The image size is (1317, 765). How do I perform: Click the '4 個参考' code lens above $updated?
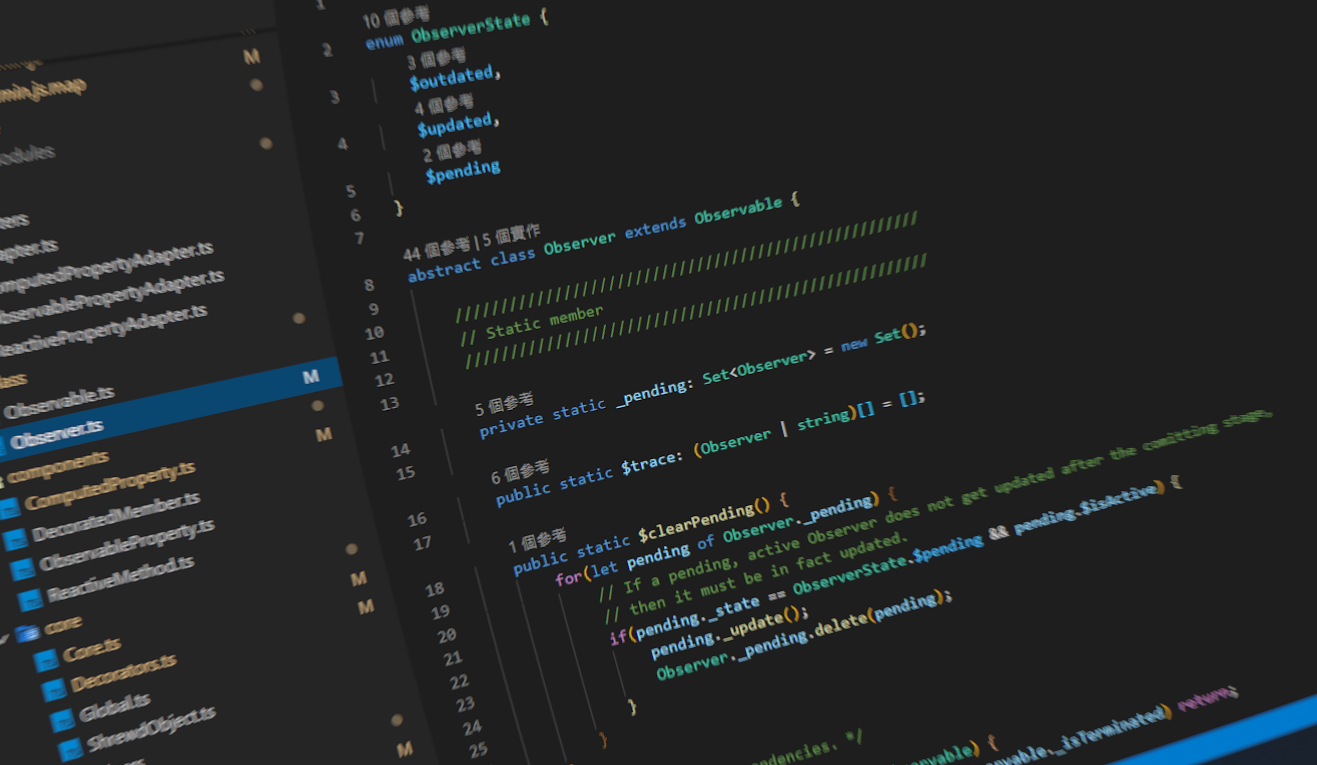[x=445, y=103]
